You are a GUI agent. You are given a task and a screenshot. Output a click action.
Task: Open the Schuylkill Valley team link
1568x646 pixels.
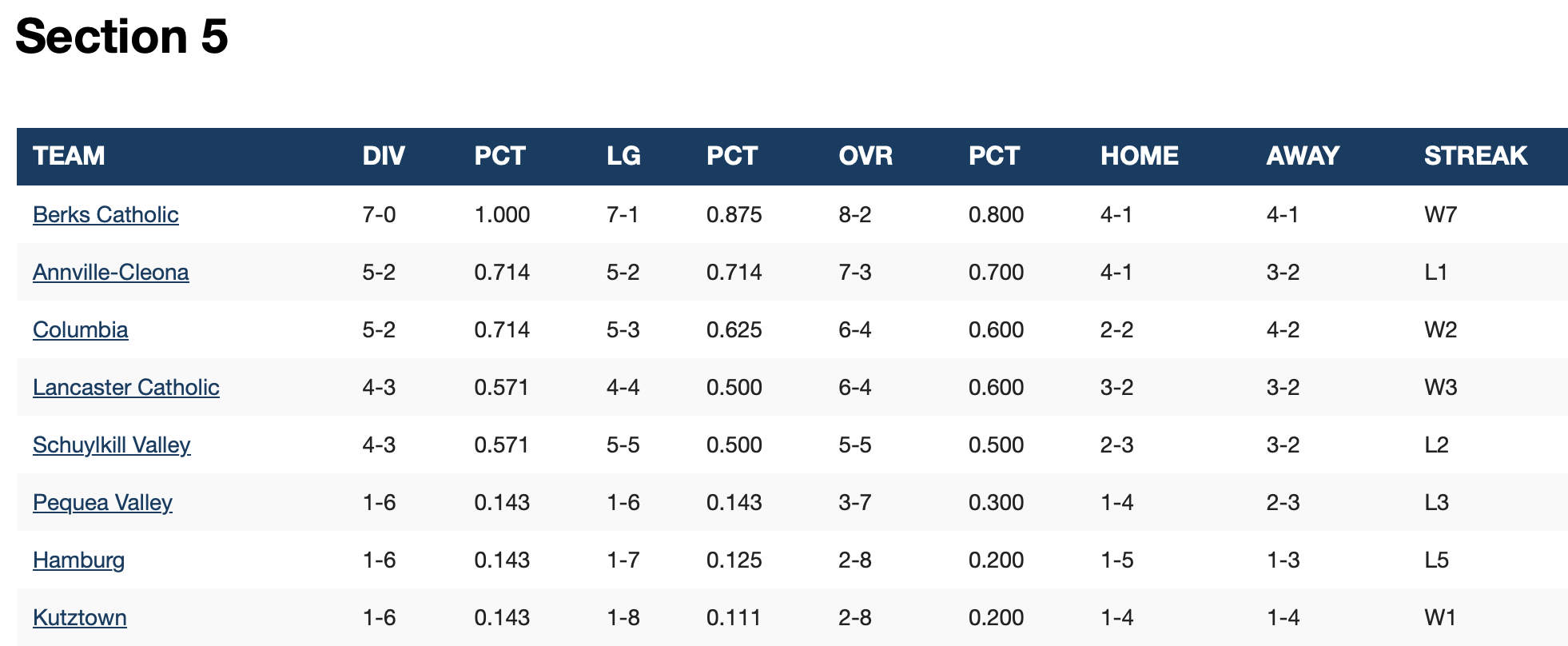pos(111,445)
